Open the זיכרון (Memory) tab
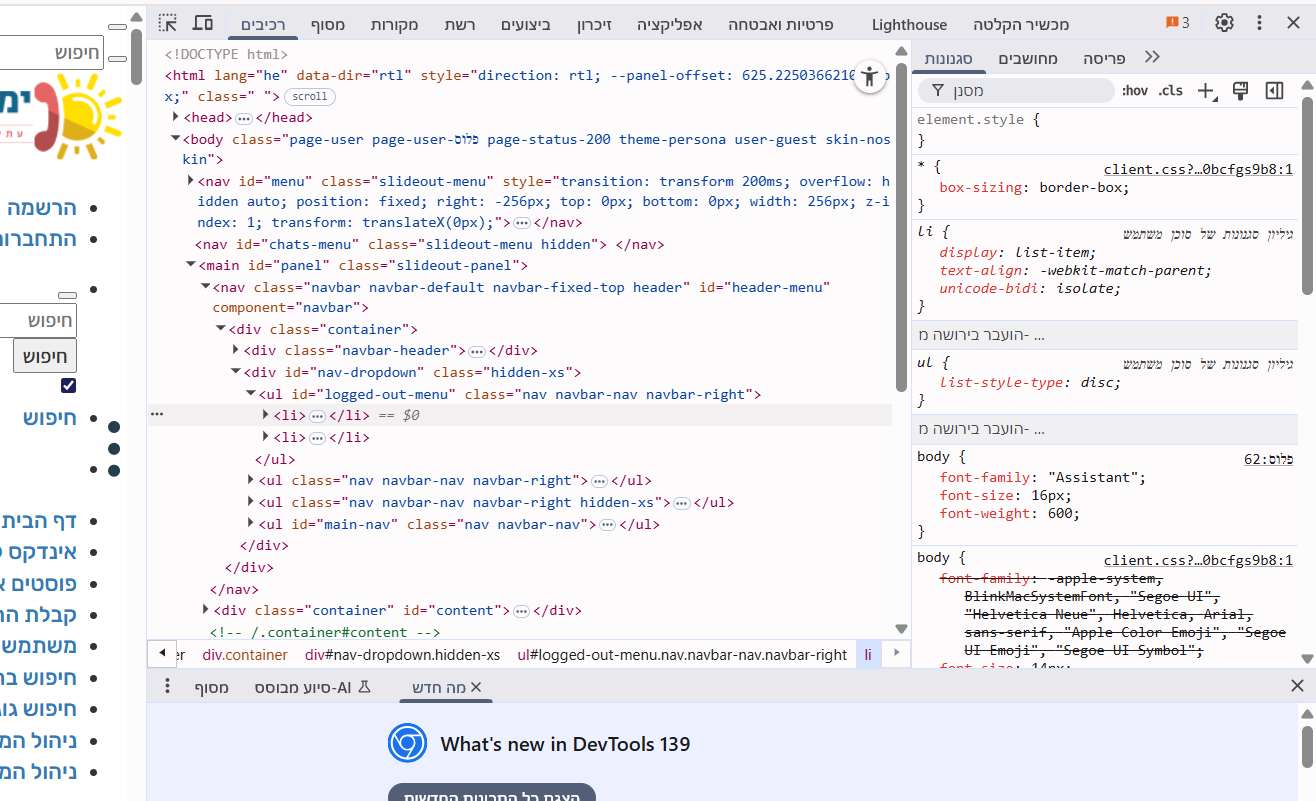This screenshot has height=801, width=1316. pos(594,24)
